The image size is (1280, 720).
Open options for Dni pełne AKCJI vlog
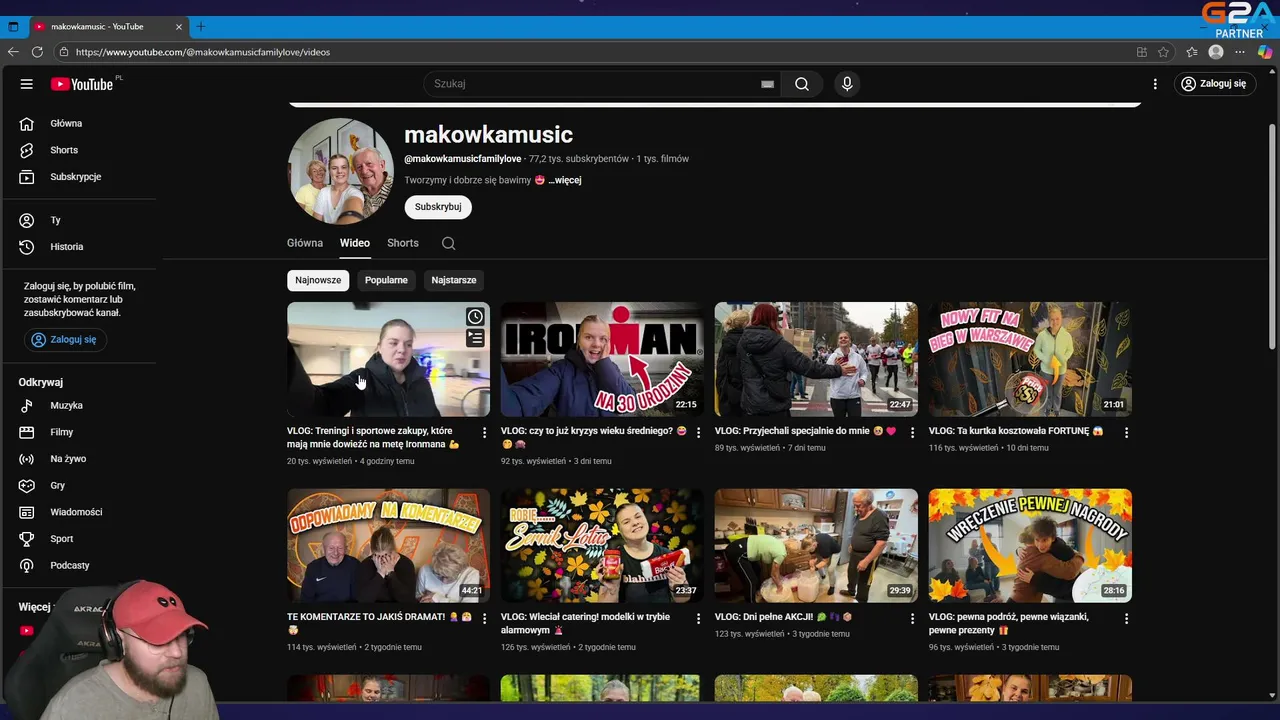[x=912, y=619]
